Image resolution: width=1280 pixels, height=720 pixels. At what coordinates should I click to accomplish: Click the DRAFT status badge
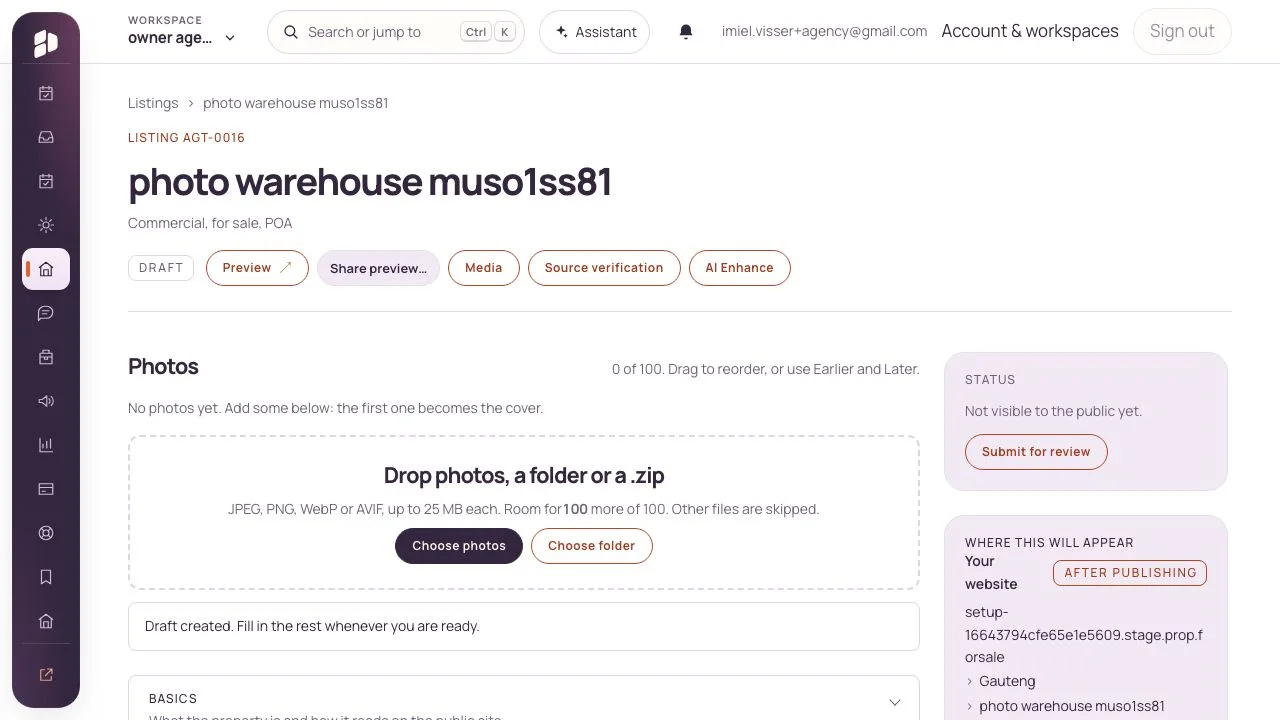pyautogui.click(x=161, y=268)
